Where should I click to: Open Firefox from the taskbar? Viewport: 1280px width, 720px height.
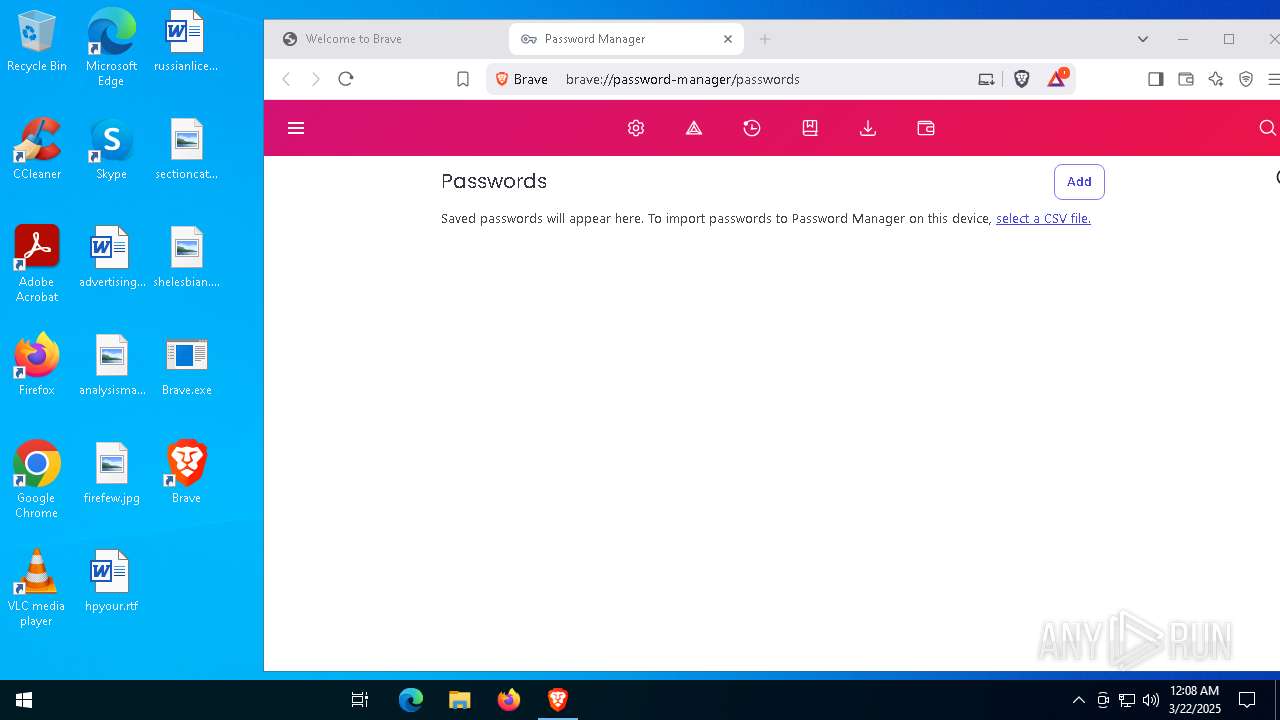coord(508,700)
